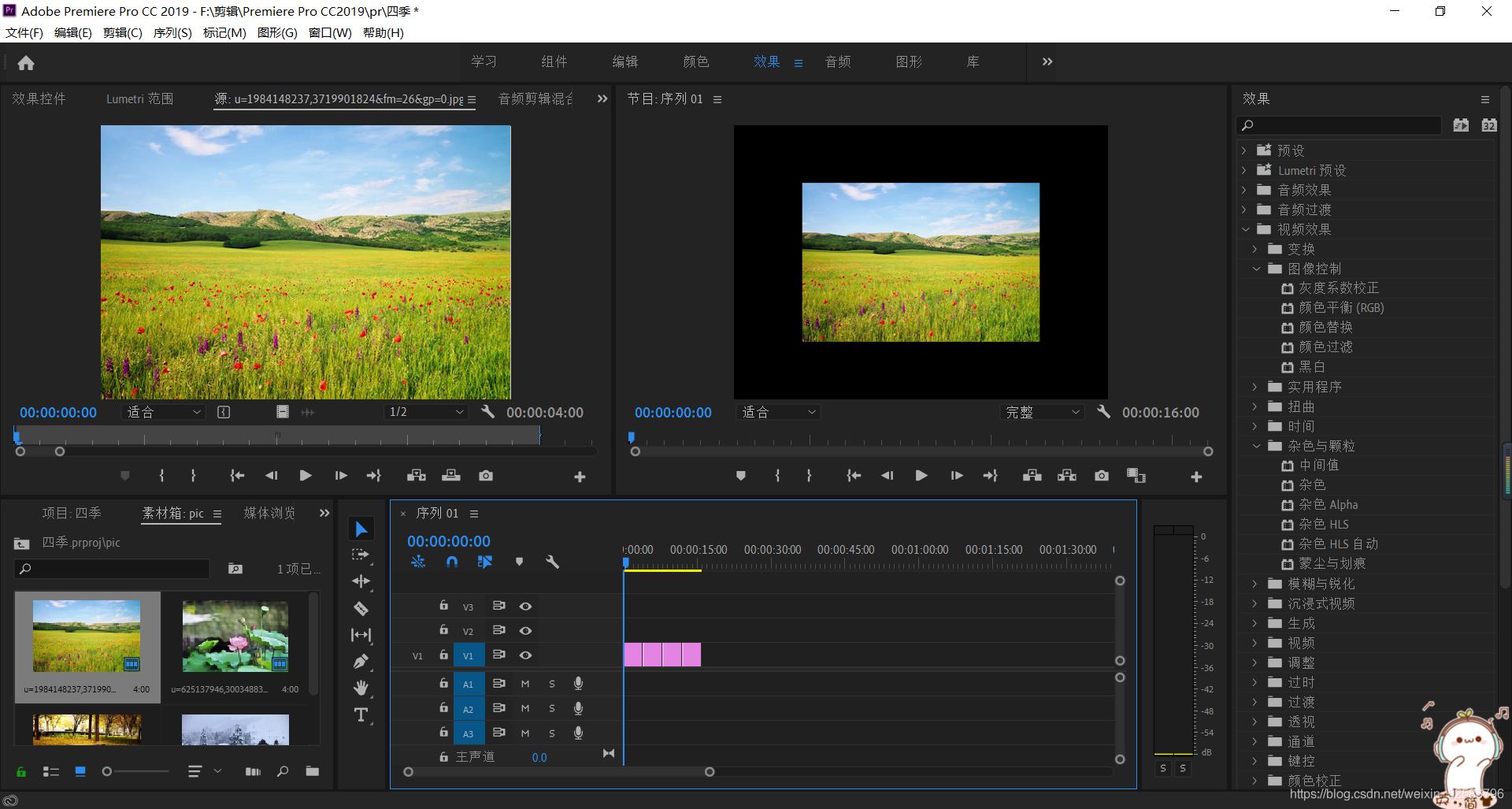Viewport: 1512px width, 809px height.
Task: Click the timeline horizontal zoom scrollbar
Action: [558, 772]
